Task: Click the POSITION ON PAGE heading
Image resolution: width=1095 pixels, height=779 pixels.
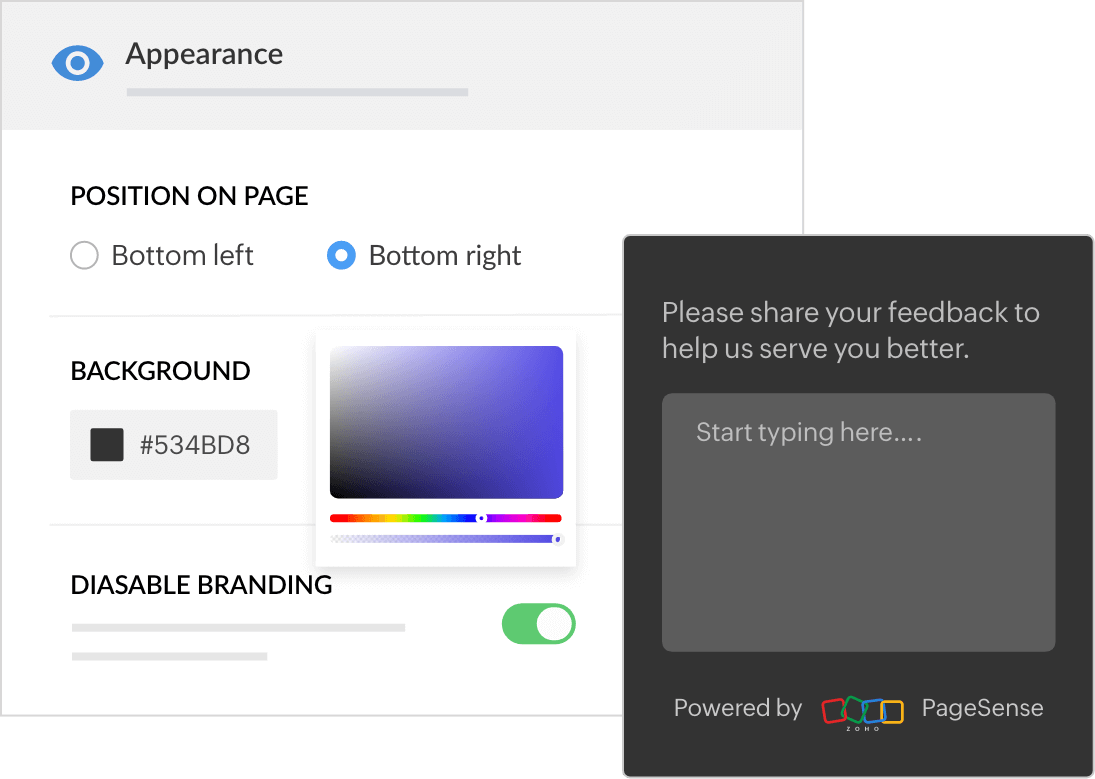Action: tap(189, 196)
